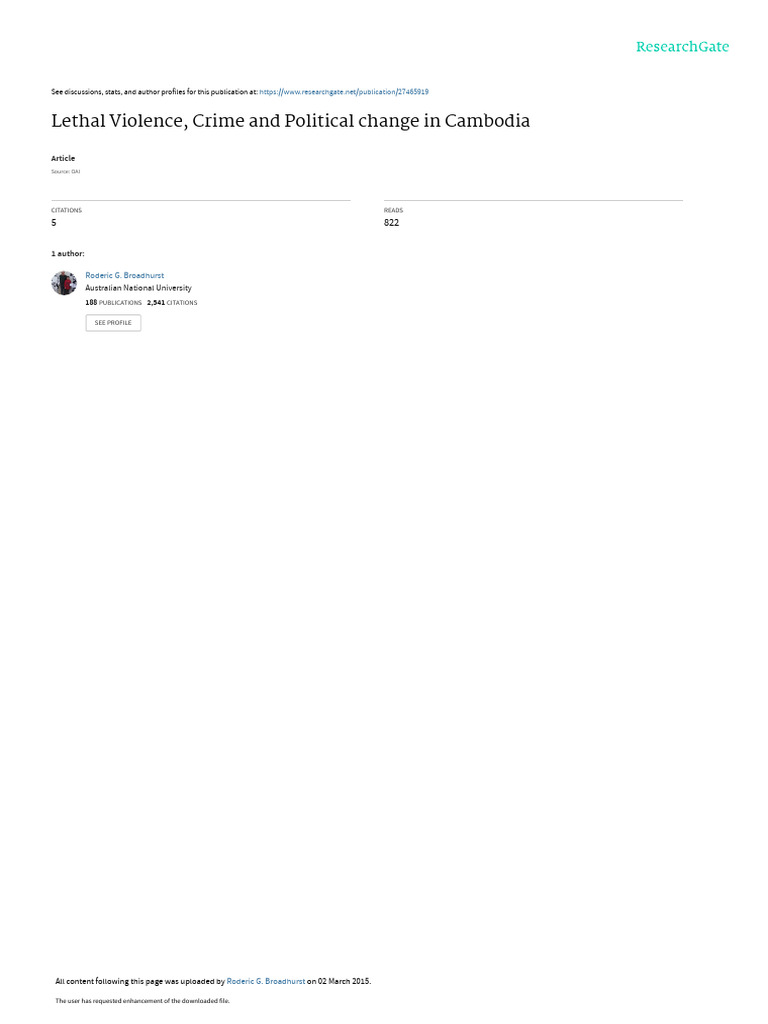768x1024 pixels.
Task: Click the 822 reads count
Action: (391, 223)
